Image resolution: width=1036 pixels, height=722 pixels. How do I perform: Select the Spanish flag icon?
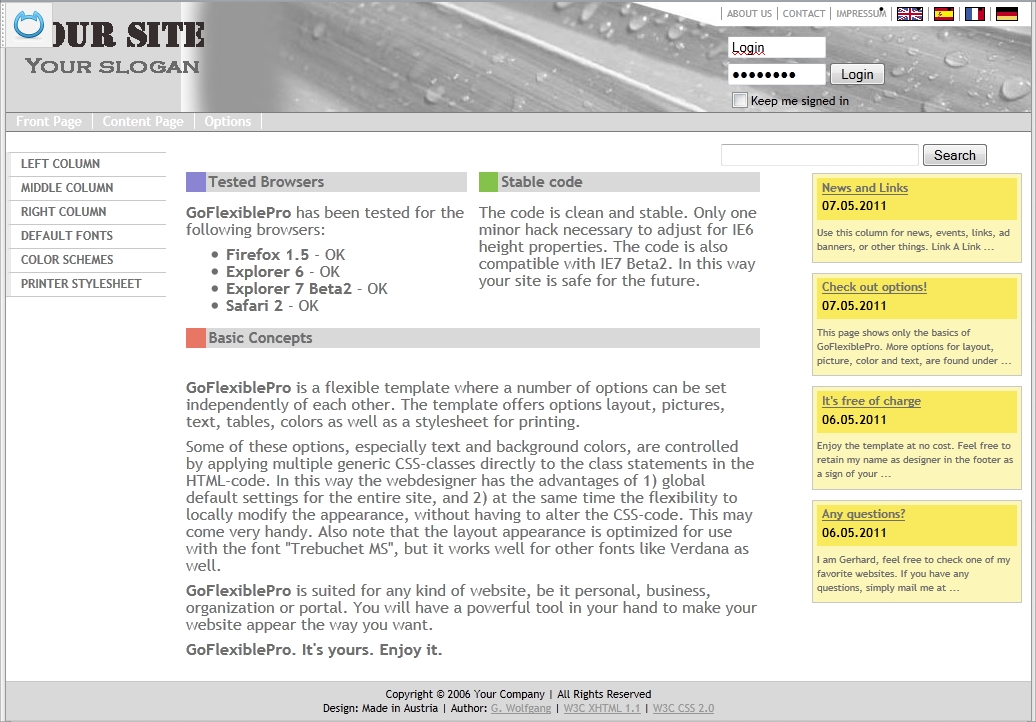(x=944, y=14)
